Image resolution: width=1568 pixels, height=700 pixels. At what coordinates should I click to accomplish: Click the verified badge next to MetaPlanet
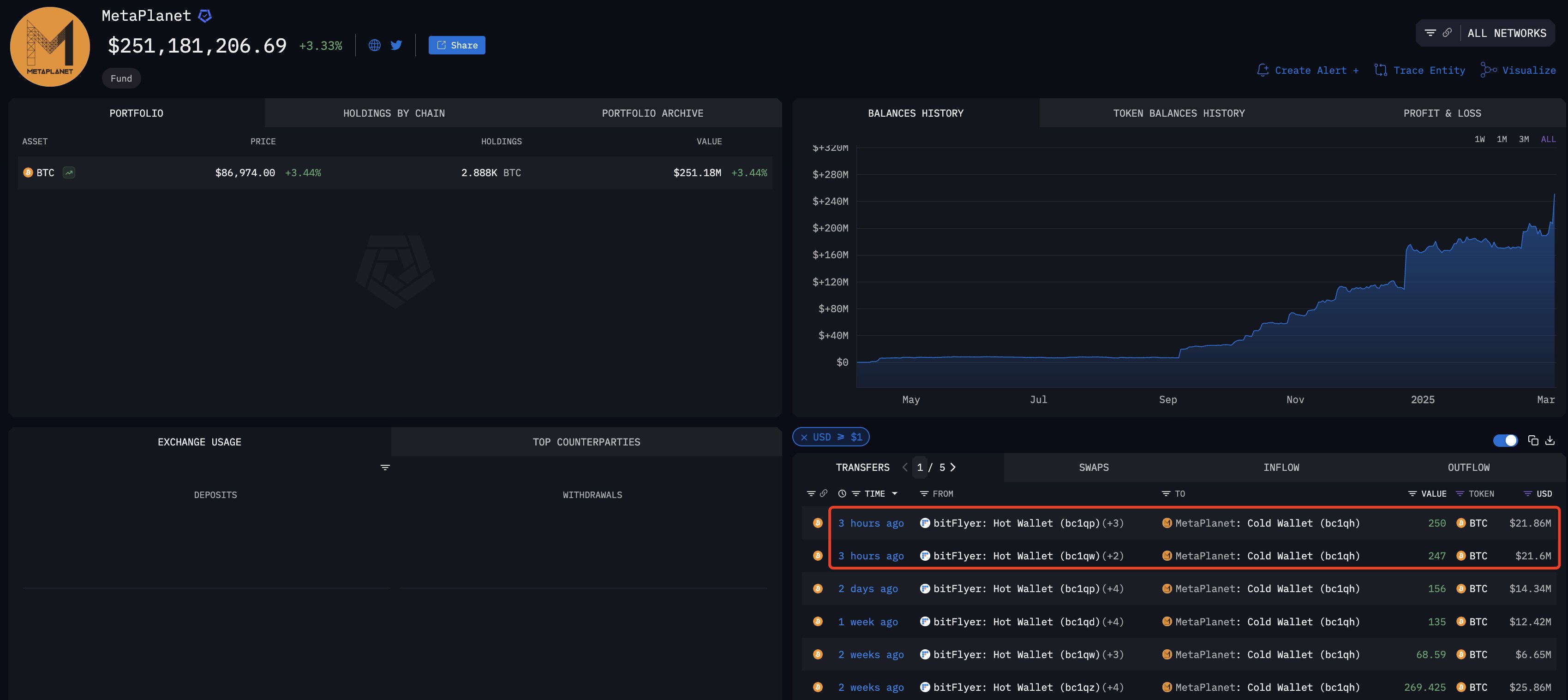tap(204, 15)
